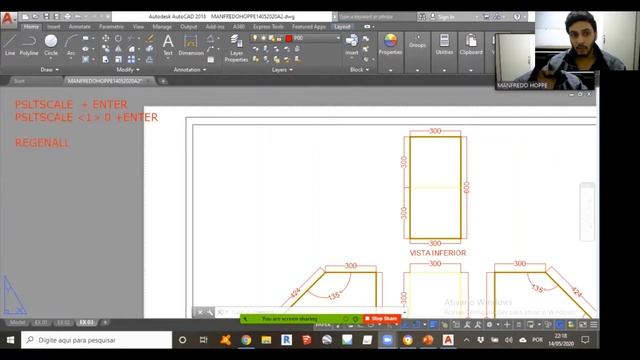This screenshot has width=640, height=360.
Task: Open the Output ribbon tab
Action: click(189, 27)
